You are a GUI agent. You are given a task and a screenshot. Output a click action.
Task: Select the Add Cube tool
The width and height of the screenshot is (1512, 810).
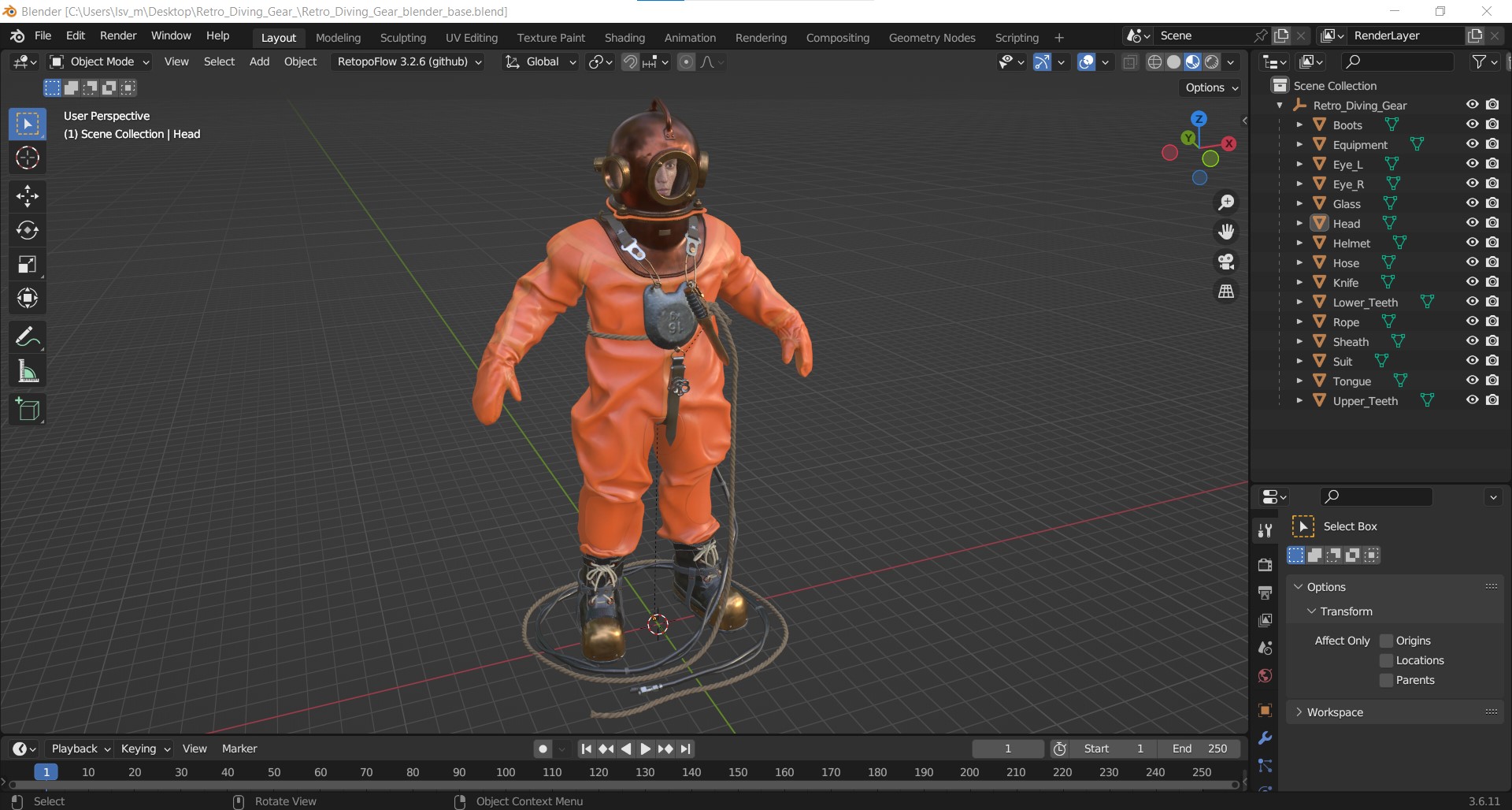(28, 410)
